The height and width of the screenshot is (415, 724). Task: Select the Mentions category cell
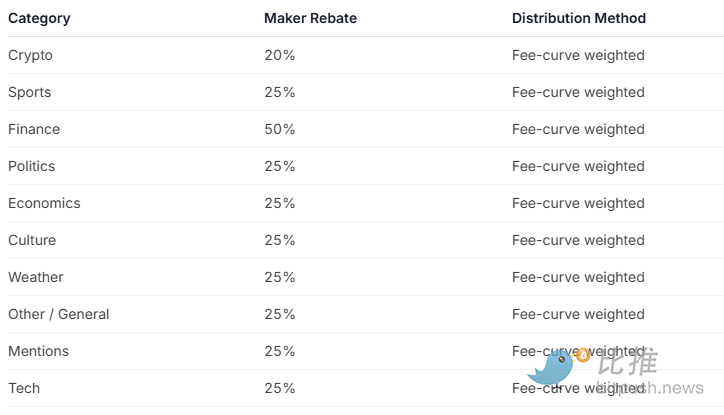click(x=38, y=351)
